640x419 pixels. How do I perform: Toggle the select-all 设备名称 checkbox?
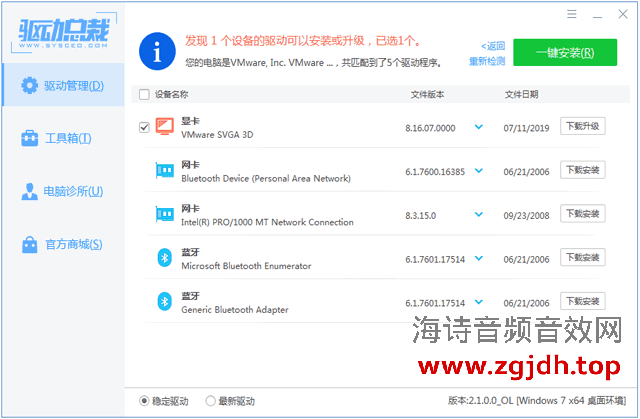144,95
